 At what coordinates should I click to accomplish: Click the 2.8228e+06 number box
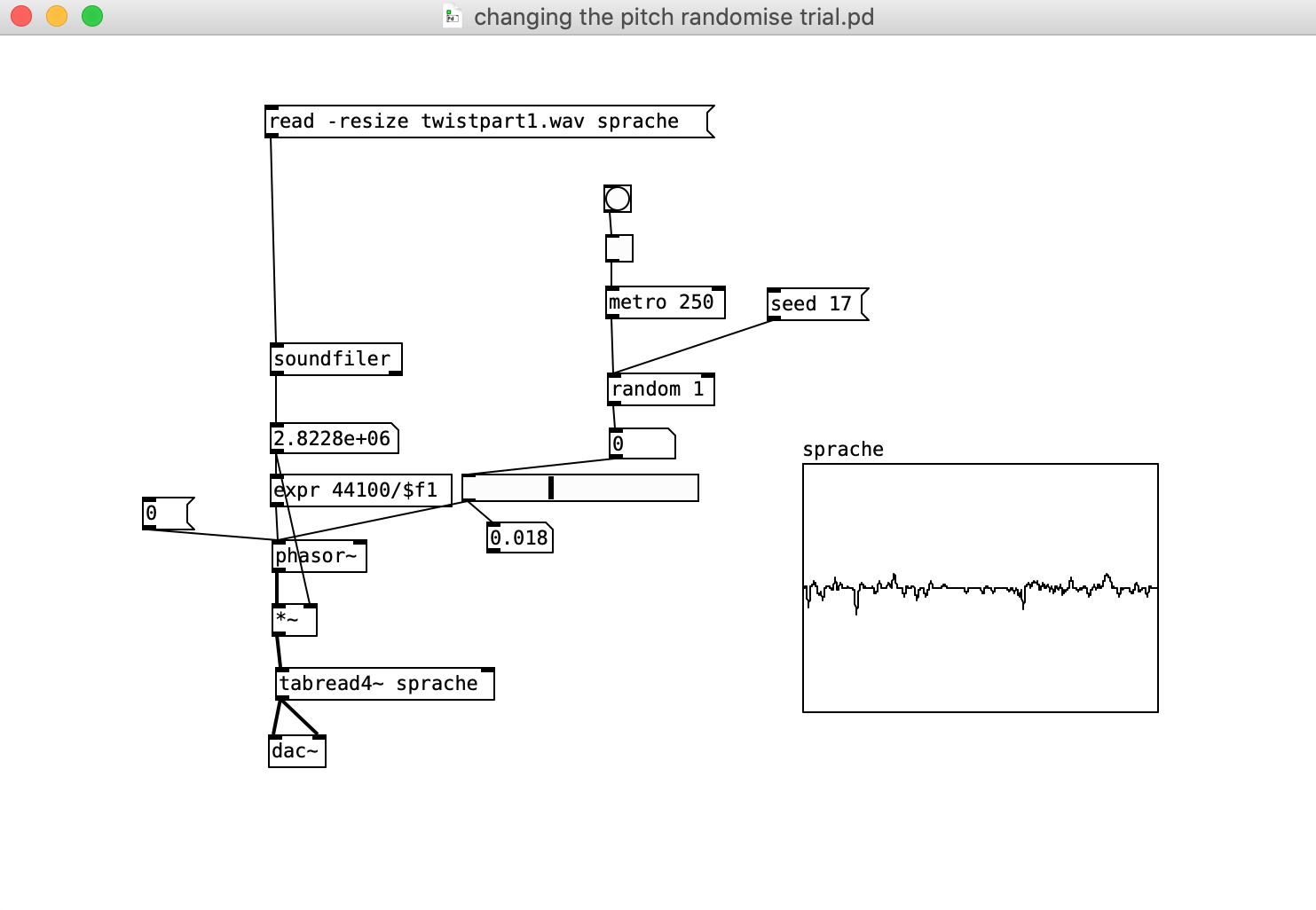pyautogui.click(x=335, y=438)
